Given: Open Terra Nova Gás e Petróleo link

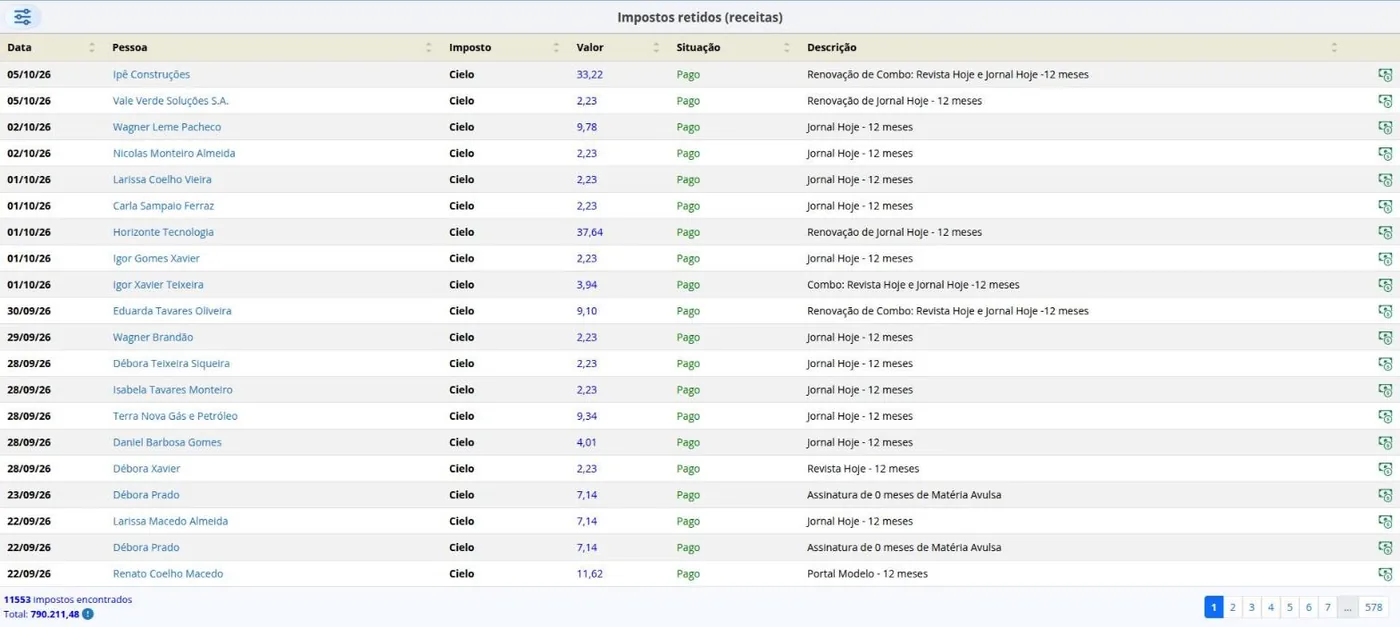Looking at the screenshot, I should click(175, 416).
